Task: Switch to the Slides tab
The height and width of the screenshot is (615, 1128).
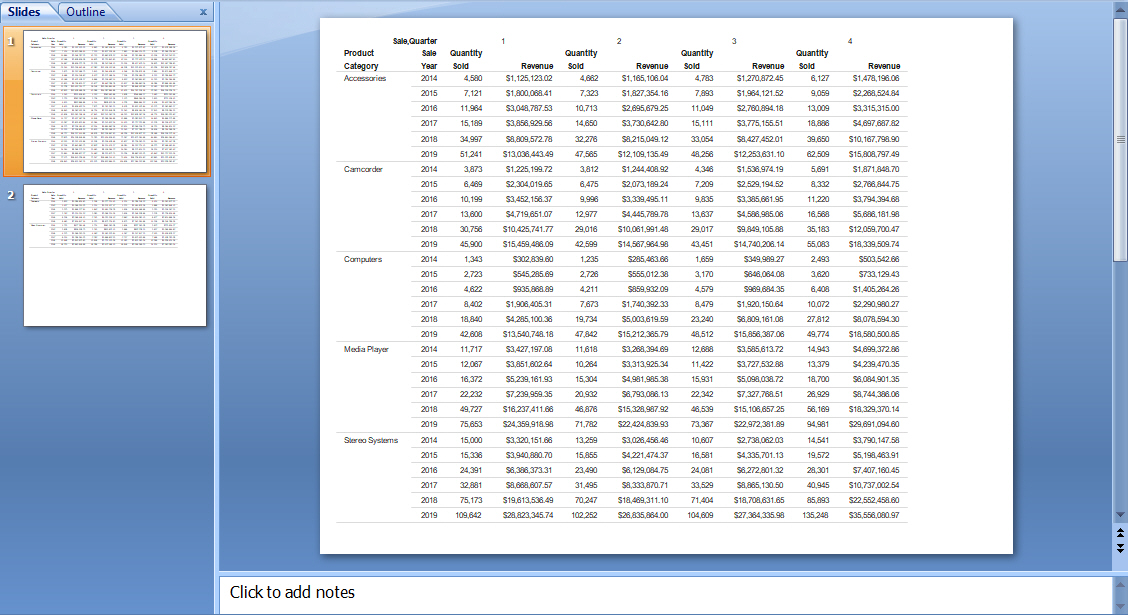Action: pos(24,12)
